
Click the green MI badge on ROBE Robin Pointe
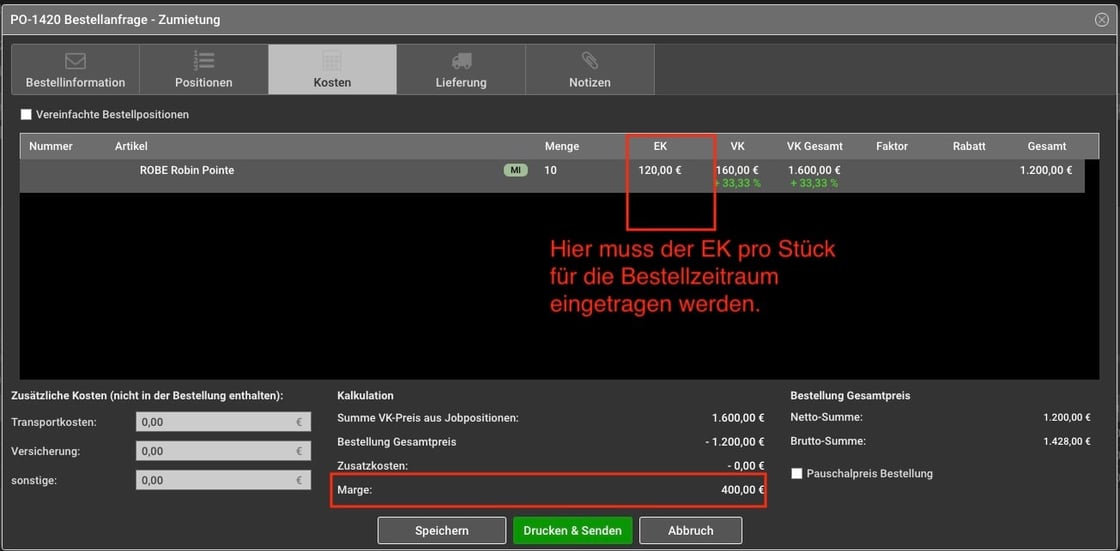point(515,171)
